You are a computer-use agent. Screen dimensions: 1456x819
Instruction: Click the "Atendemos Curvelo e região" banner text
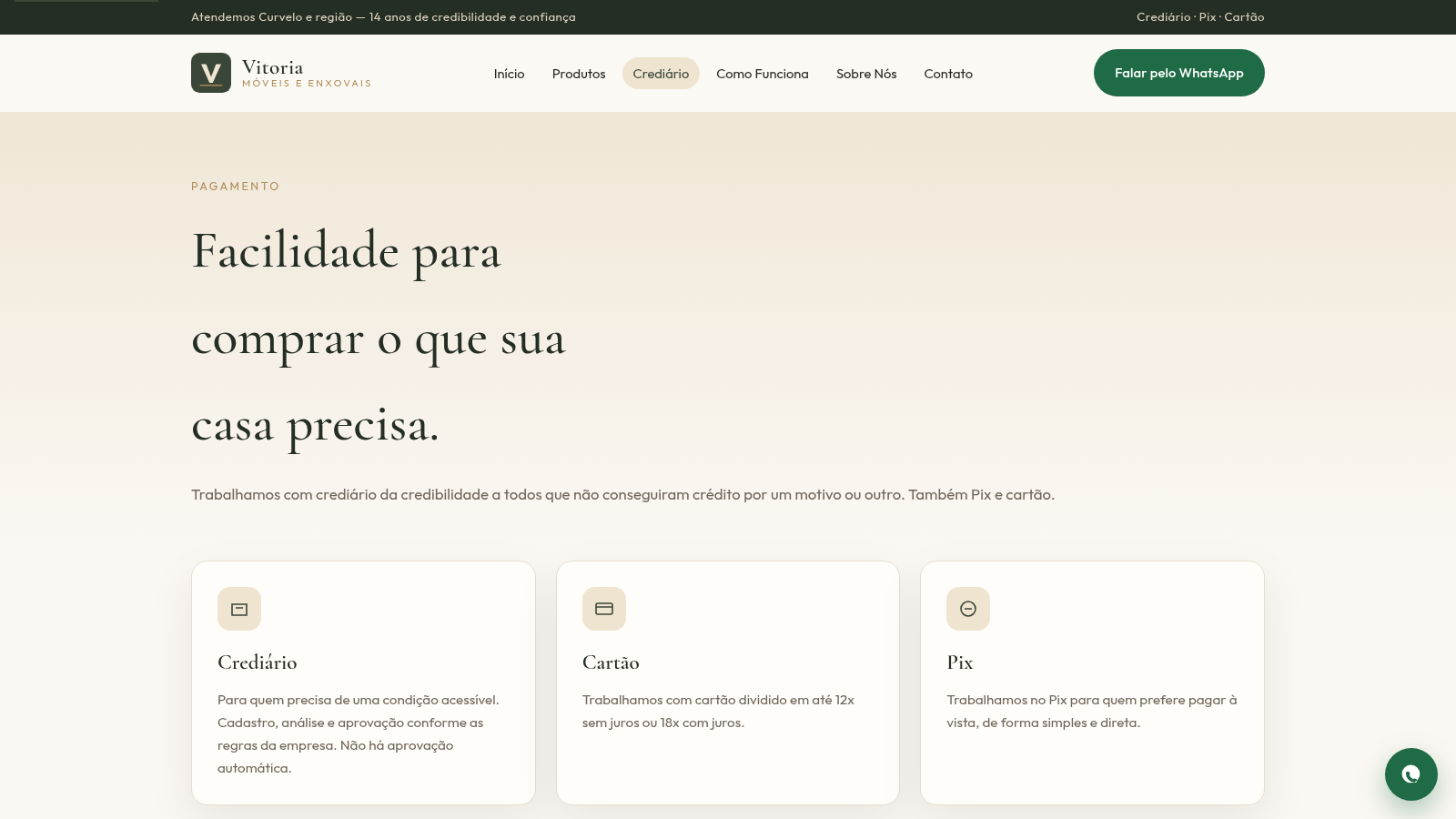tap(383, 16)
